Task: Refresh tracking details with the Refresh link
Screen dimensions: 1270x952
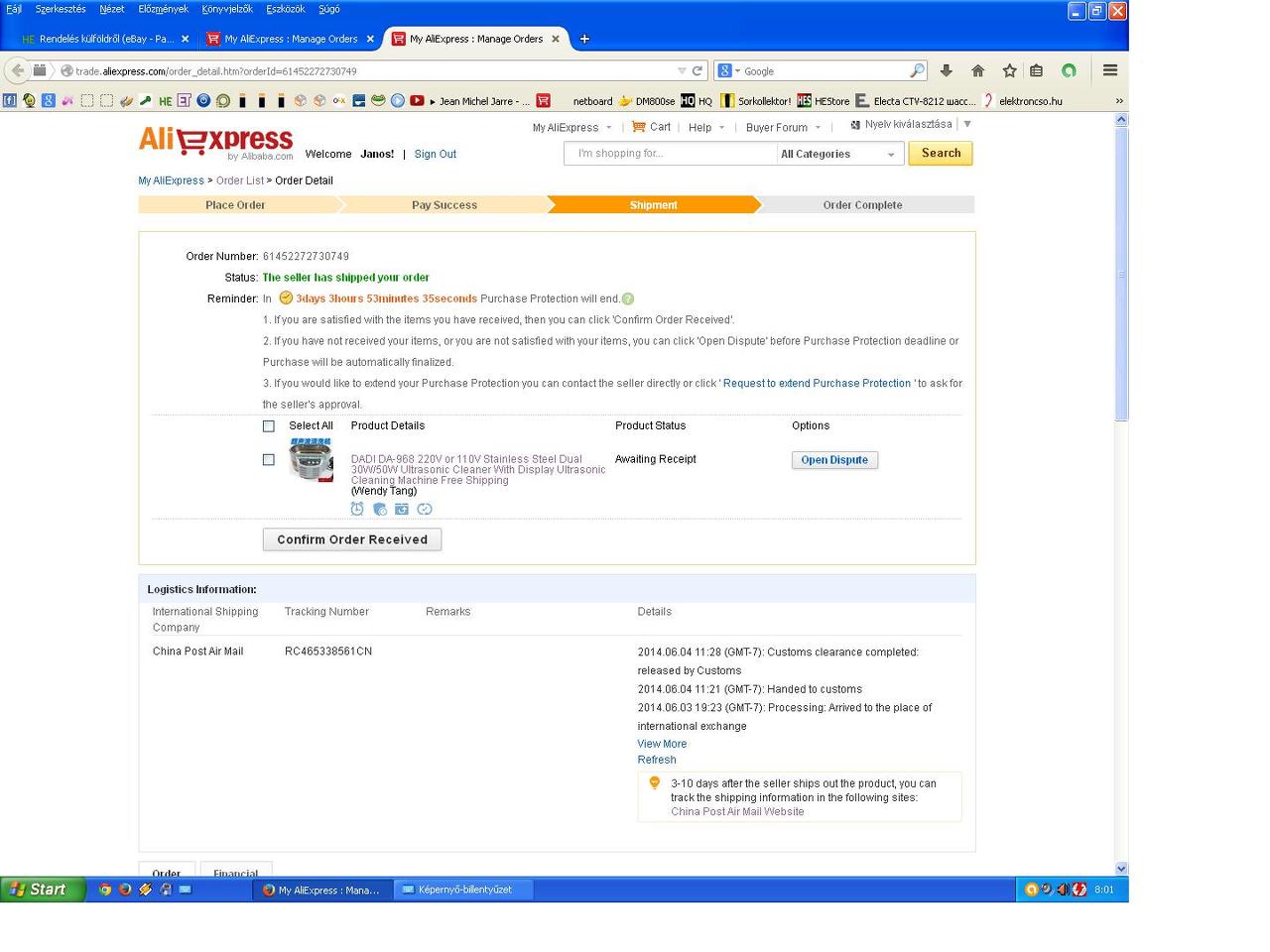Action: coord(657,760)
